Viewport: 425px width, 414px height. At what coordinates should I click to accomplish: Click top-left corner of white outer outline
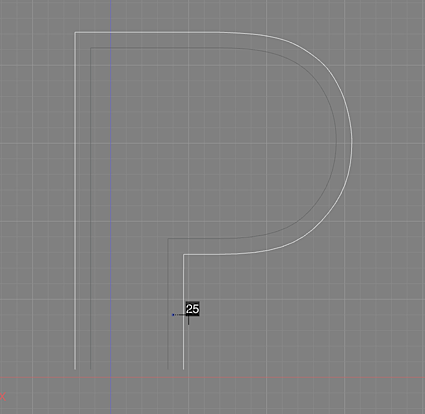click(x=75, y=32)
